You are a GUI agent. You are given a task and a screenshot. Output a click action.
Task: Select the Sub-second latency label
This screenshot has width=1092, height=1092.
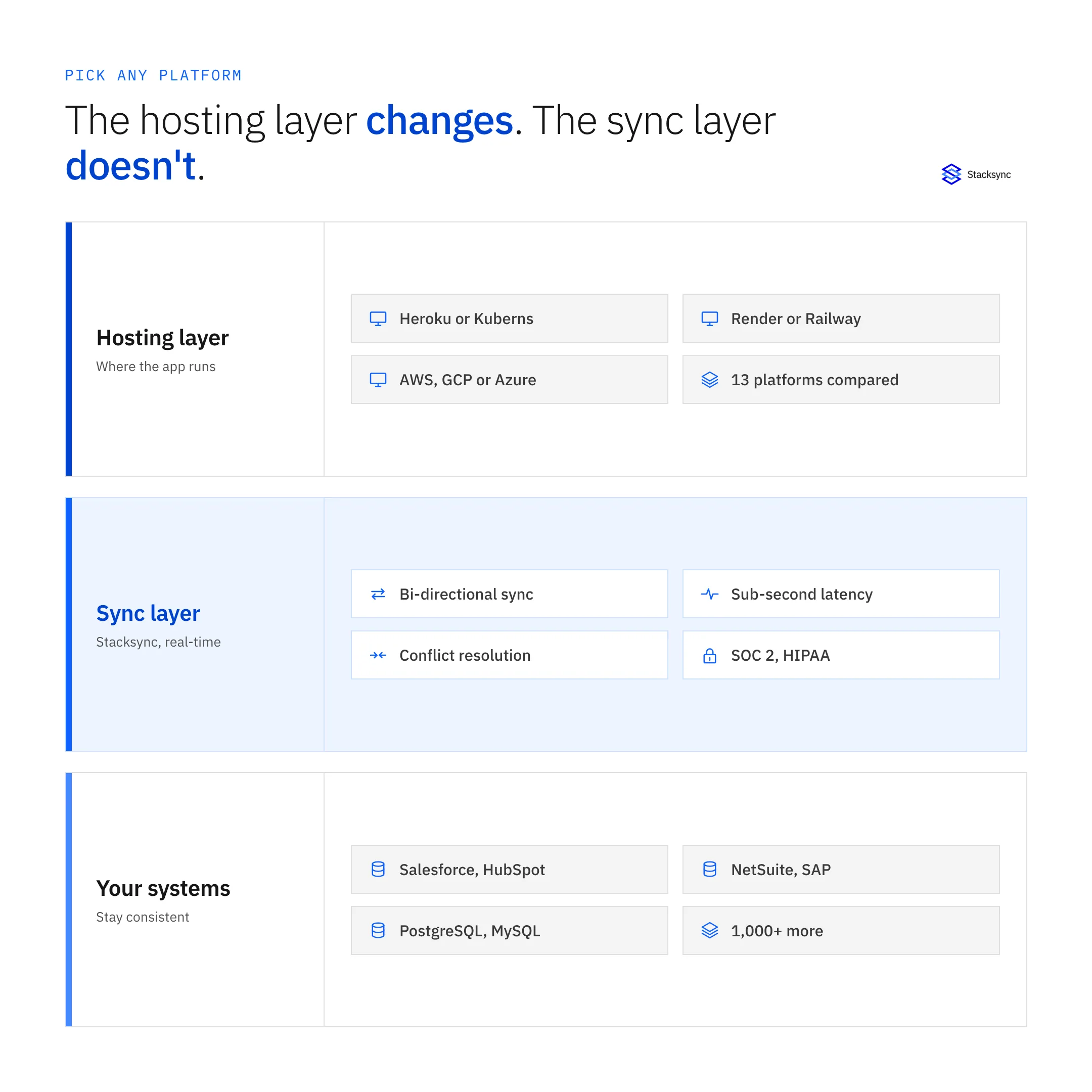coord(802,594)
